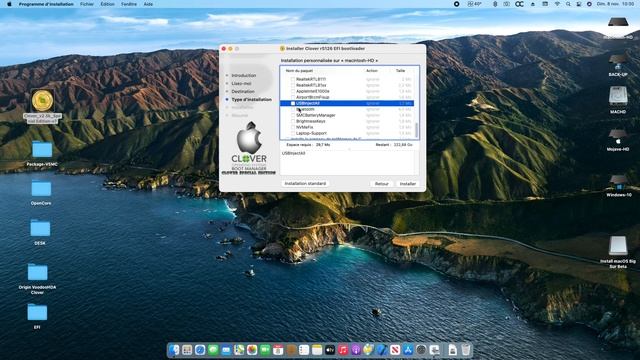Open the Fenêtre menu
The width and height of the screenshot is (640, 360).
pos(129,4)
